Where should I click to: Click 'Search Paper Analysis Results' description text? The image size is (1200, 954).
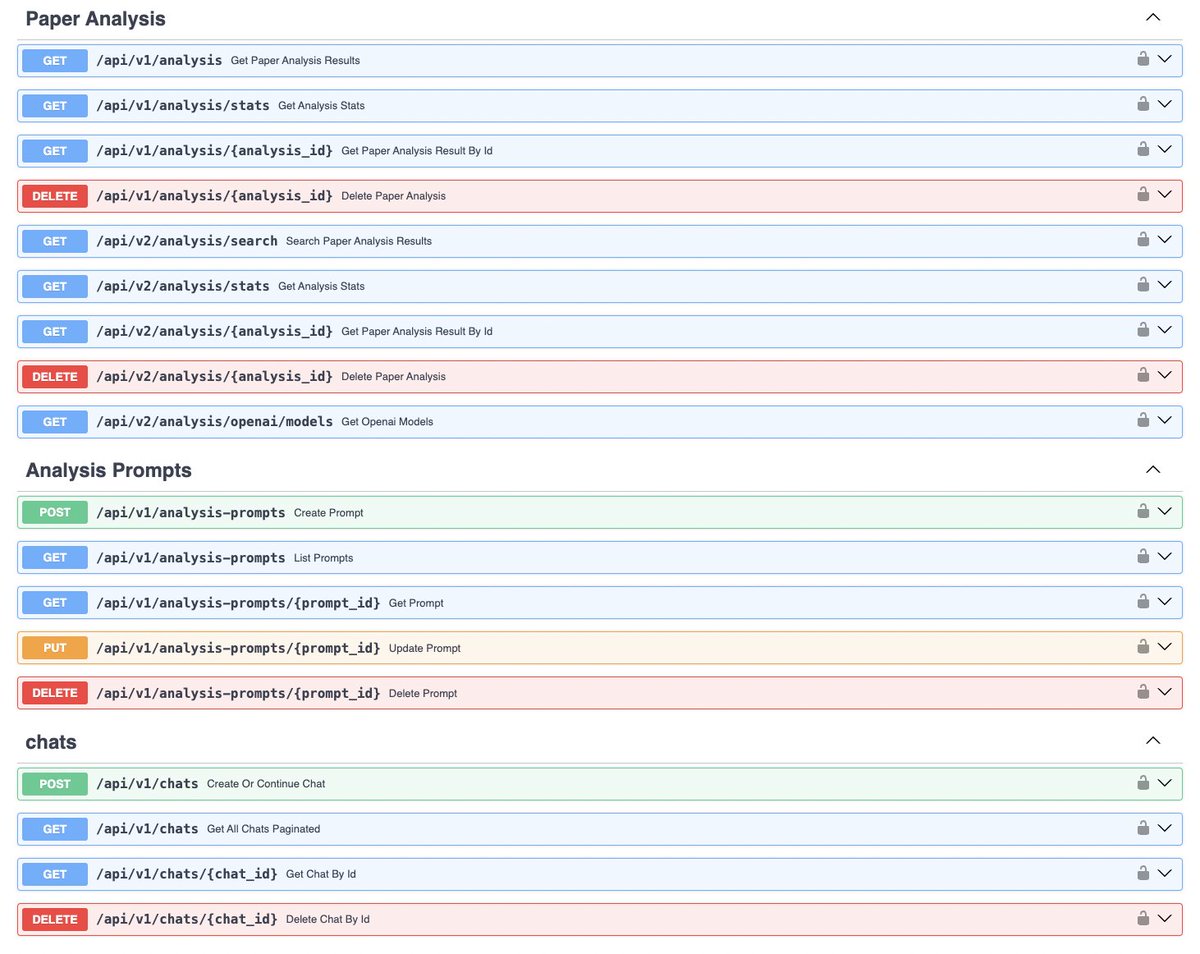[x=359, y=241]
